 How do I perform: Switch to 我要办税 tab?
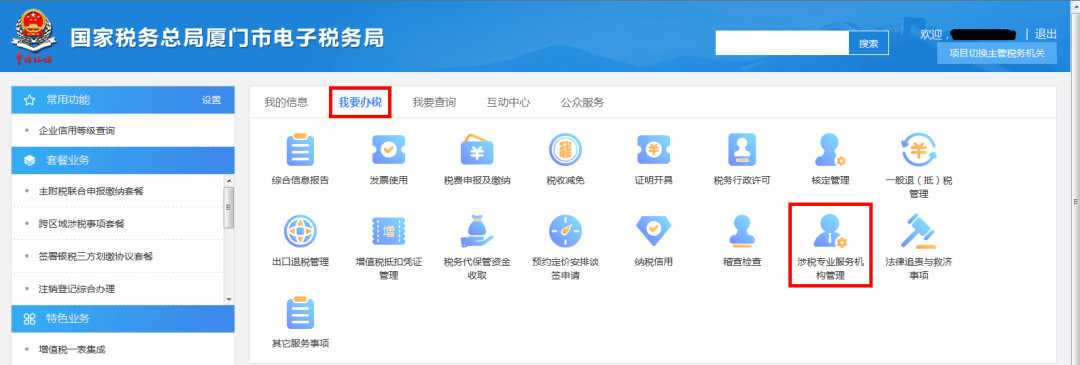click(360, 103)
